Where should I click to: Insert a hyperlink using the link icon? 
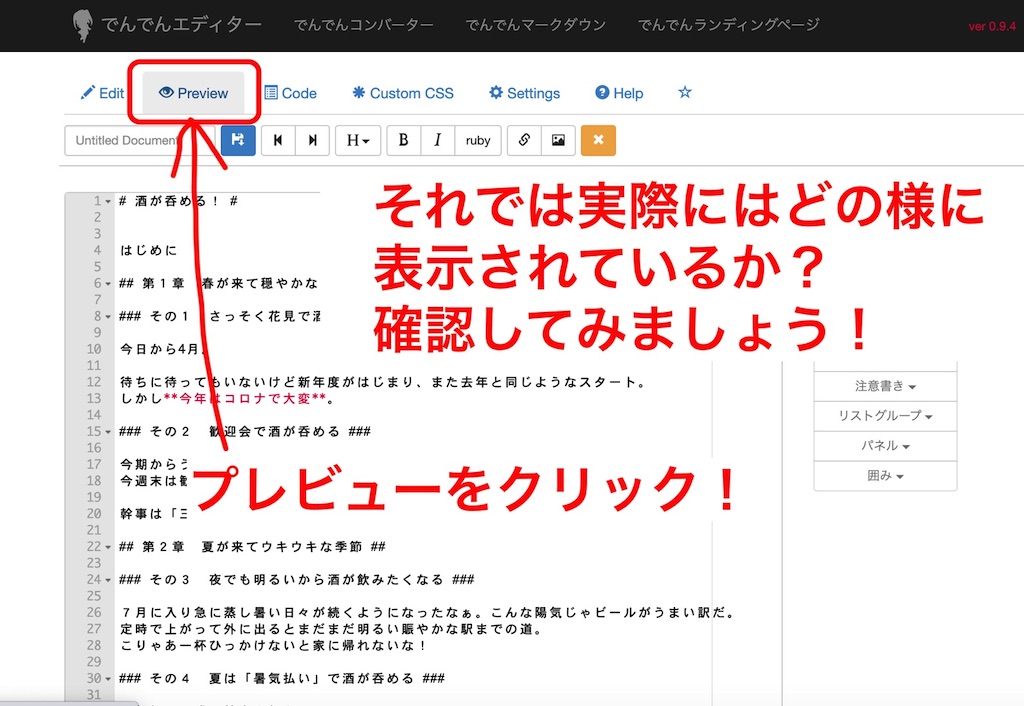tap(524, 141)
